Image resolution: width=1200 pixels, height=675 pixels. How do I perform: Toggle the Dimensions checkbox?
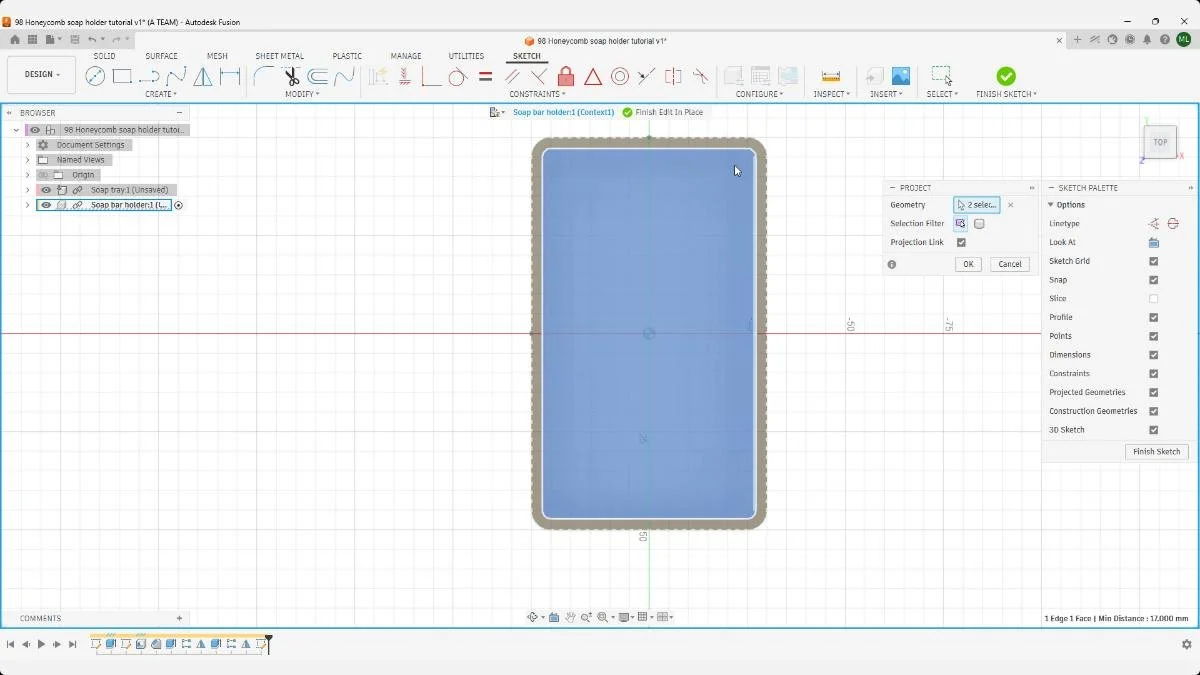coord(1153,355)
